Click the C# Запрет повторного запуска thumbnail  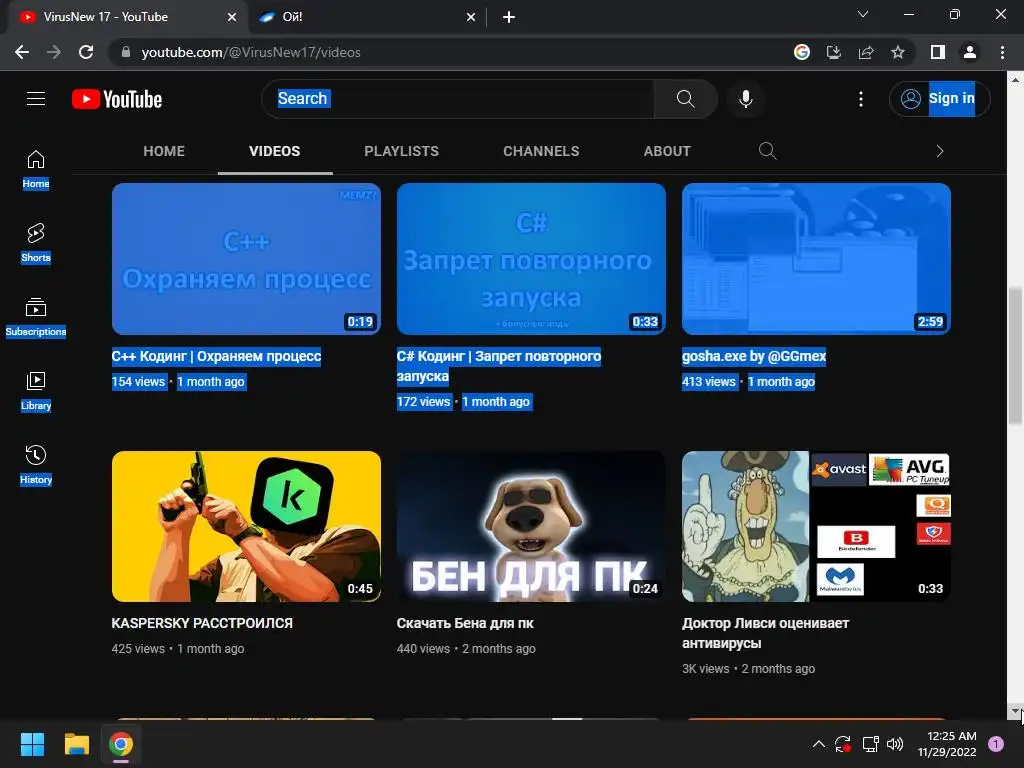(531, 259)
